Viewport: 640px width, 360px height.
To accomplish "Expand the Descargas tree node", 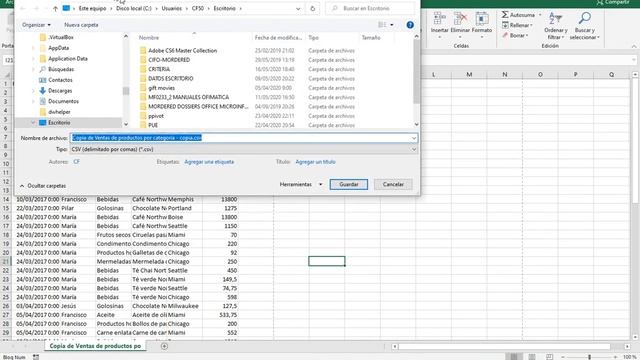I will click(x=33, y=91).
